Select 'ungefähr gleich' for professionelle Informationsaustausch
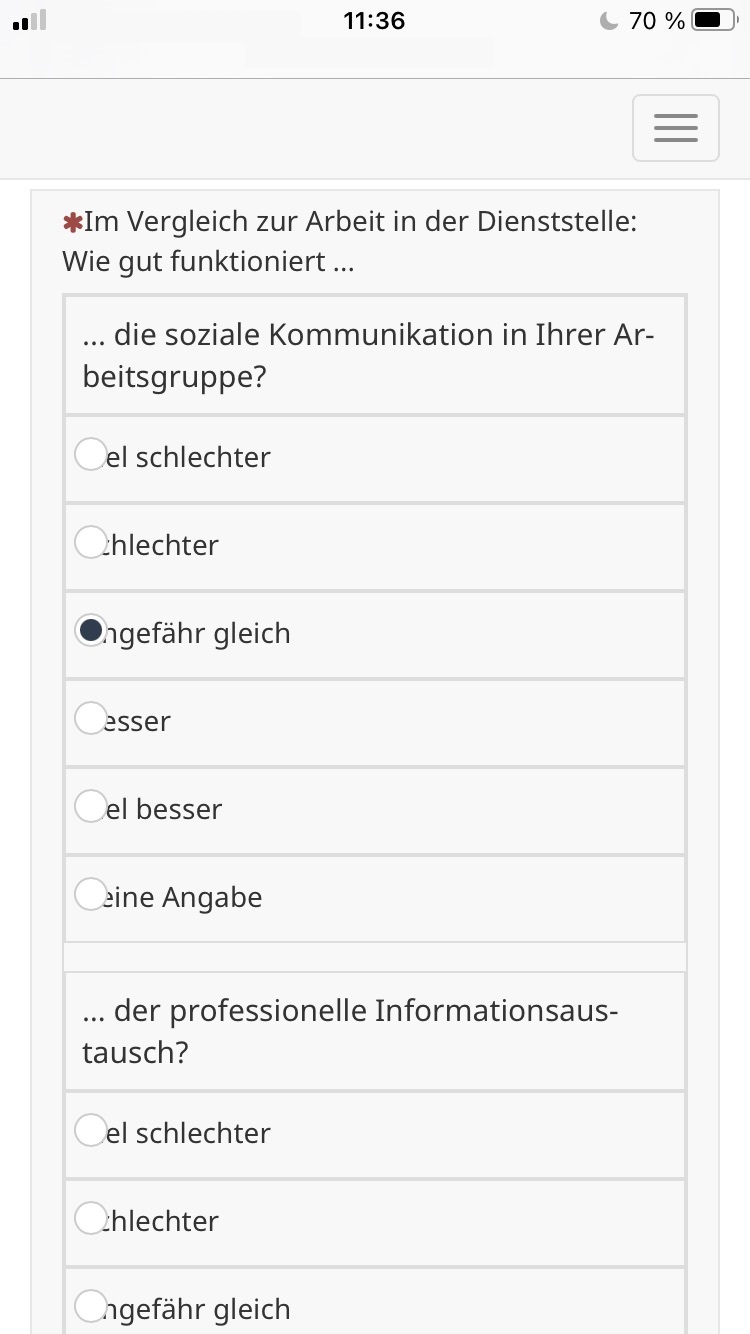This screenshot has height=1334, width=750. tap(91, 1306)
